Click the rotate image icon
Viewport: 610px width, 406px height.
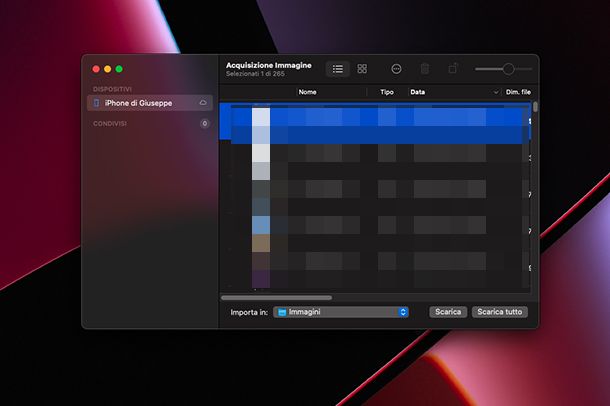453,69
